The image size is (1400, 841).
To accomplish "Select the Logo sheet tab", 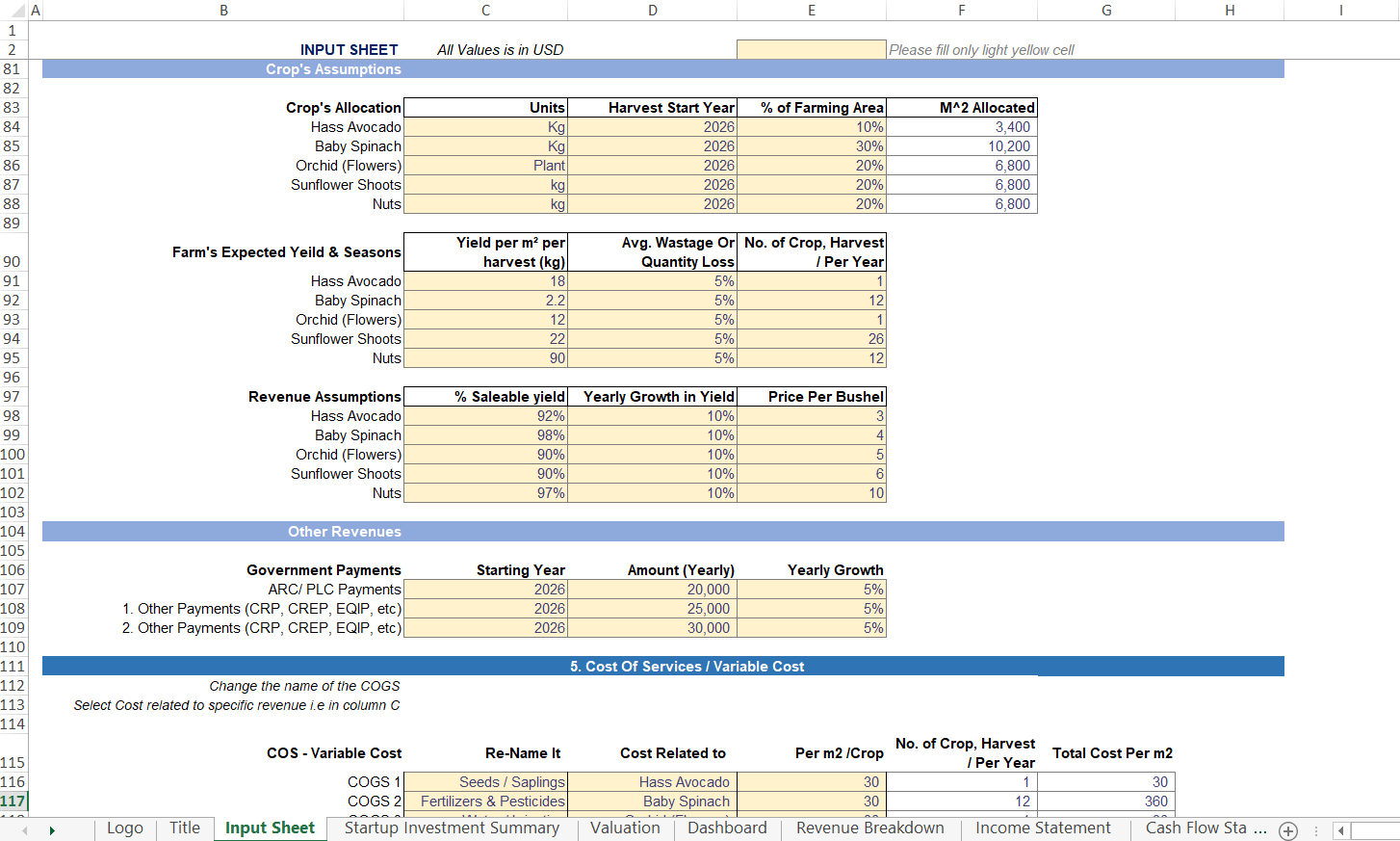I will pyautogui.click(x=125, y=828).
